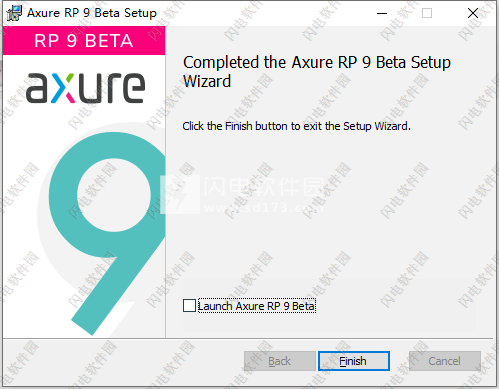Click the installer icon in the title bar
Viewport: 499px width, 389px height.
[x=14, y=13]
